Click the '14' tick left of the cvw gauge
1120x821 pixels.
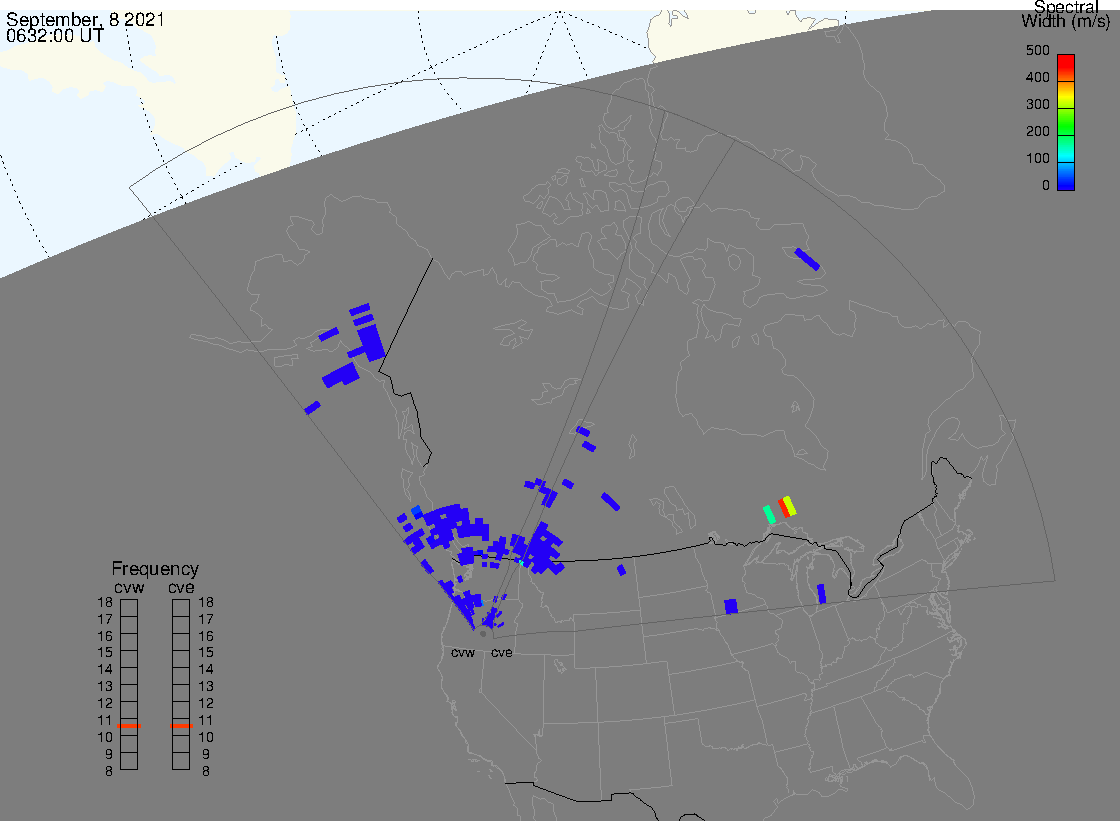pyautogui.click(x=105, y=670)
